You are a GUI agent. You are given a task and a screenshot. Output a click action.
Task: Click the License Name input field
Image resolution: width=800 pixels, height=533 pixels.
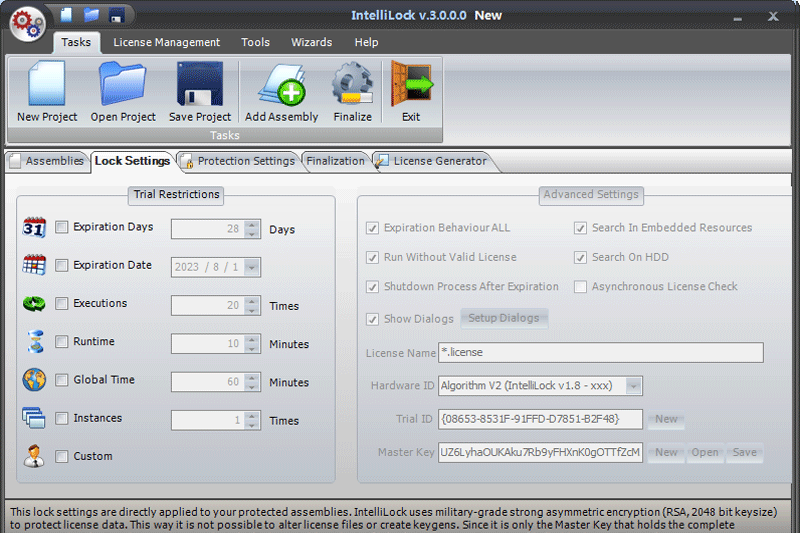[601, 352]
